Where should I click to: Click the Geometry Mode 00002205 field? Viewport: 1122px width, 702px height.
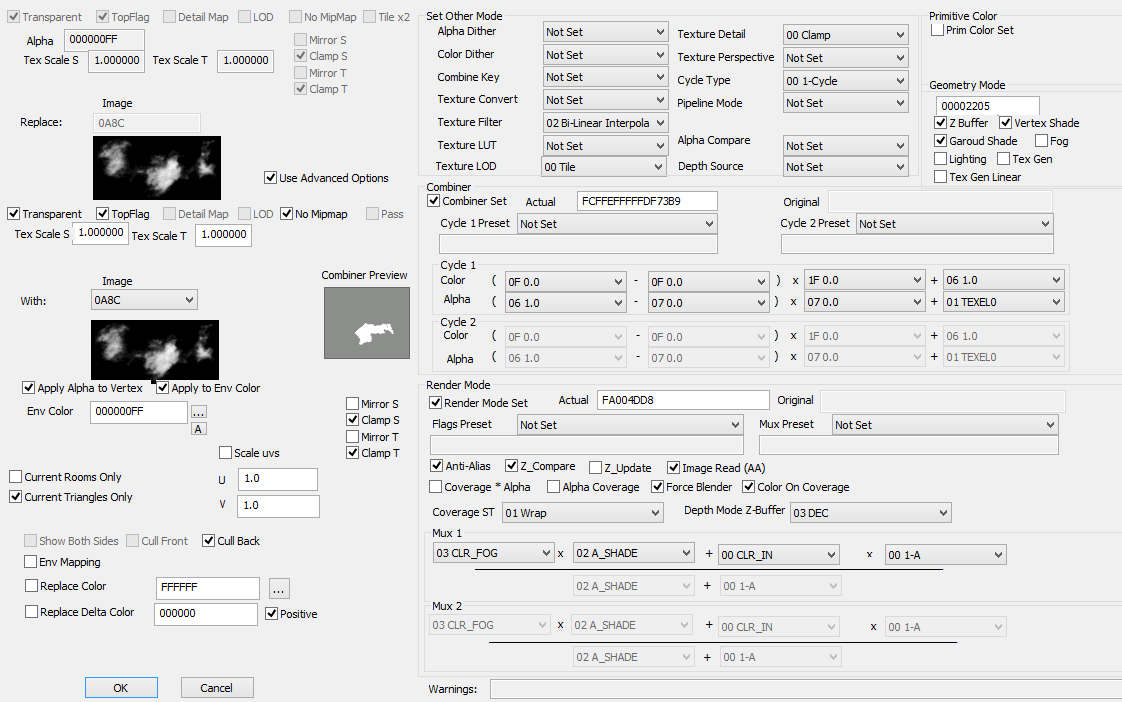[987, 105]
